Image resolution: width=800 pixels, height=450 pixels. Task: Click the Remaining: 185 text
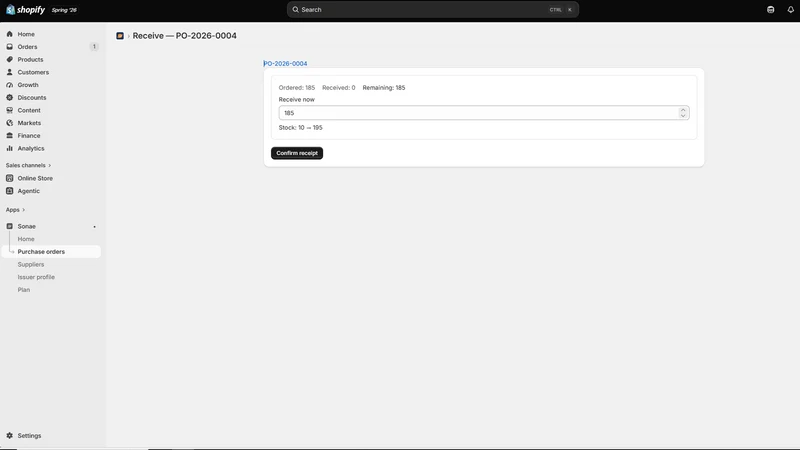pyautogui.click(x=384, y=88)
